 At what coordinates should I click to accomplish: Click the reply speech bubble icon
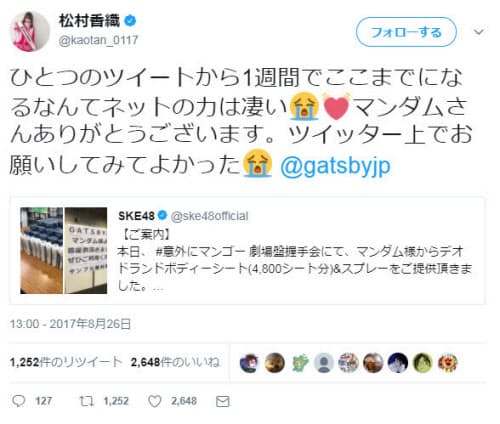tap(18, 401)
